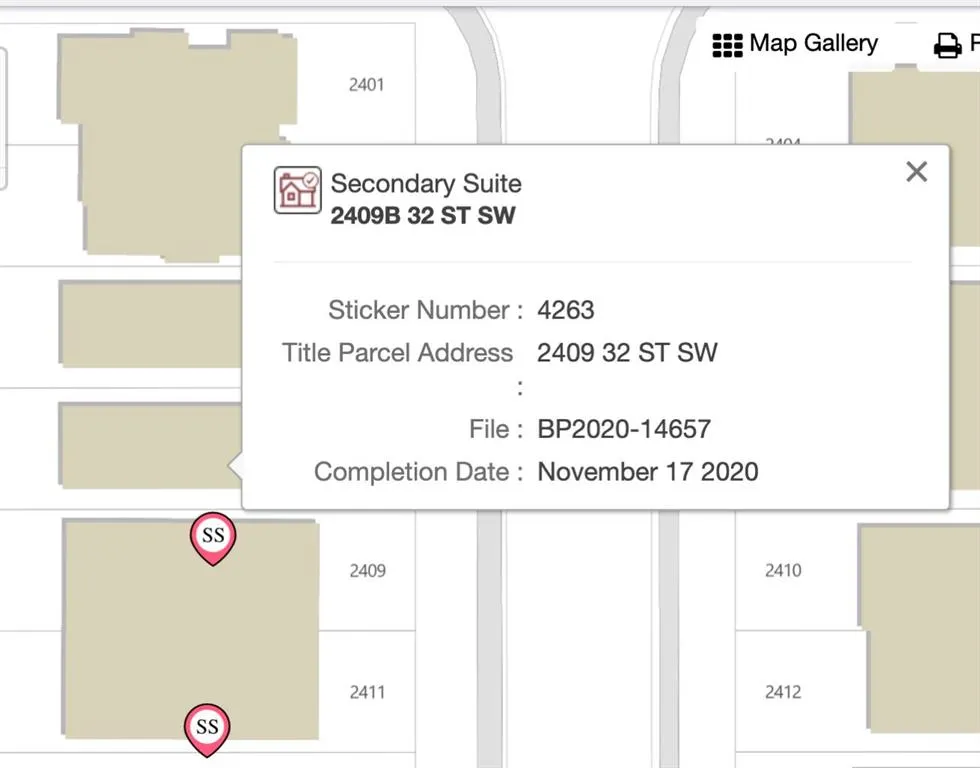Open the Map Gallery grid icon
This screenshot has width=980, height=768.
click(x=727, y=45)
